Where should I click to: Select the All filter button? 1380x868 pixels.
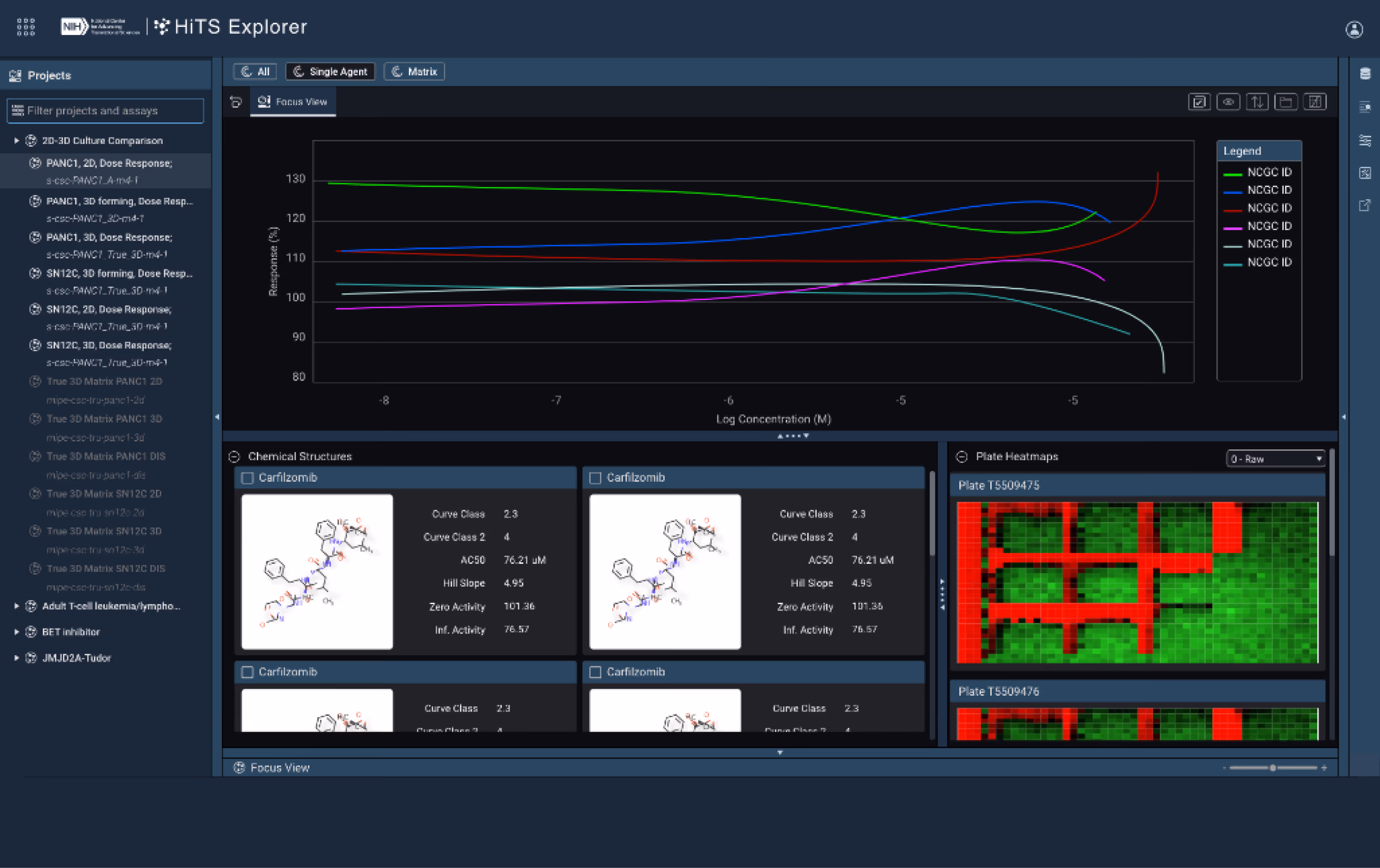[255, 72]
